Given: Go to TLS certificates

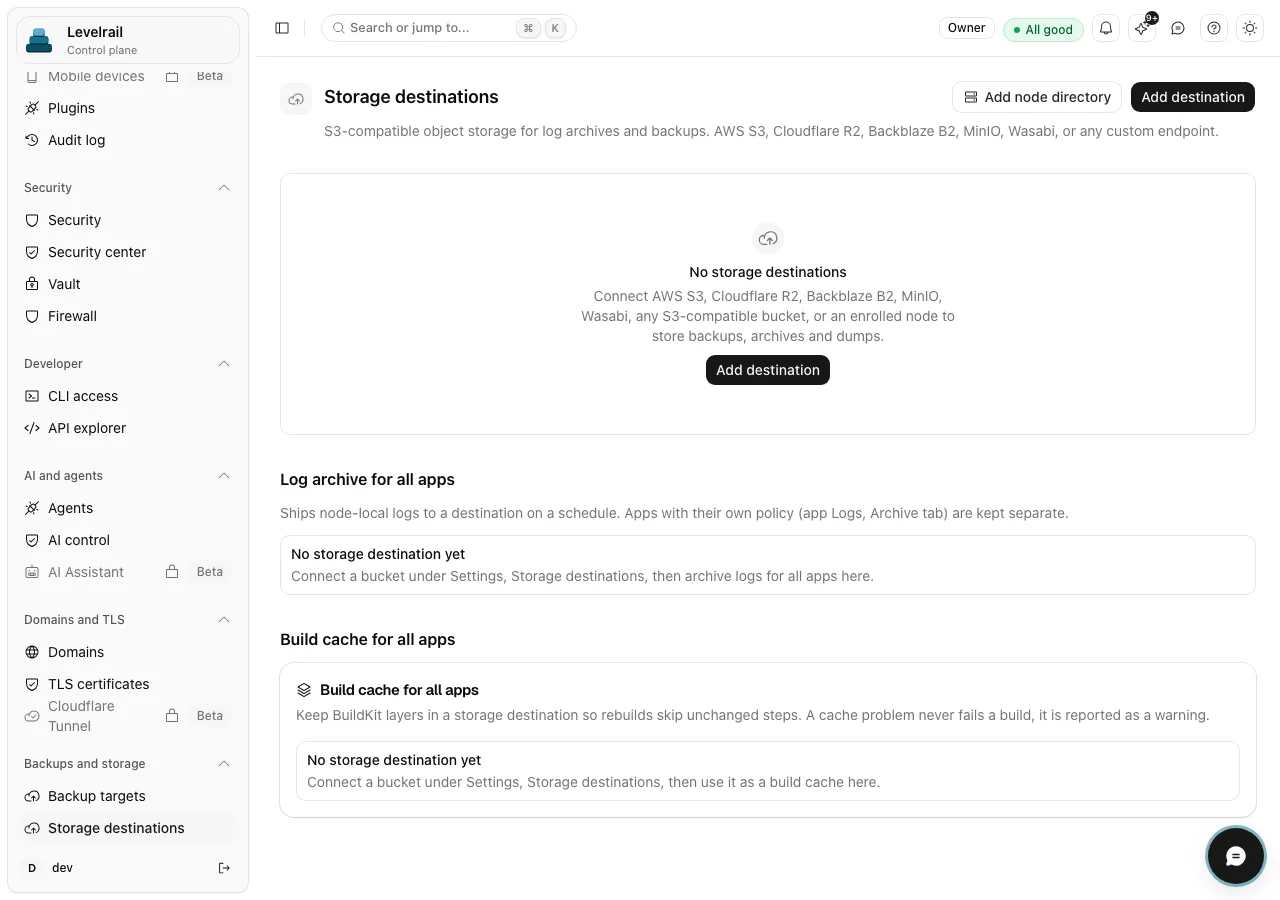Looking at the screenshot, I should pyautogui.click(x=128, y=684).
